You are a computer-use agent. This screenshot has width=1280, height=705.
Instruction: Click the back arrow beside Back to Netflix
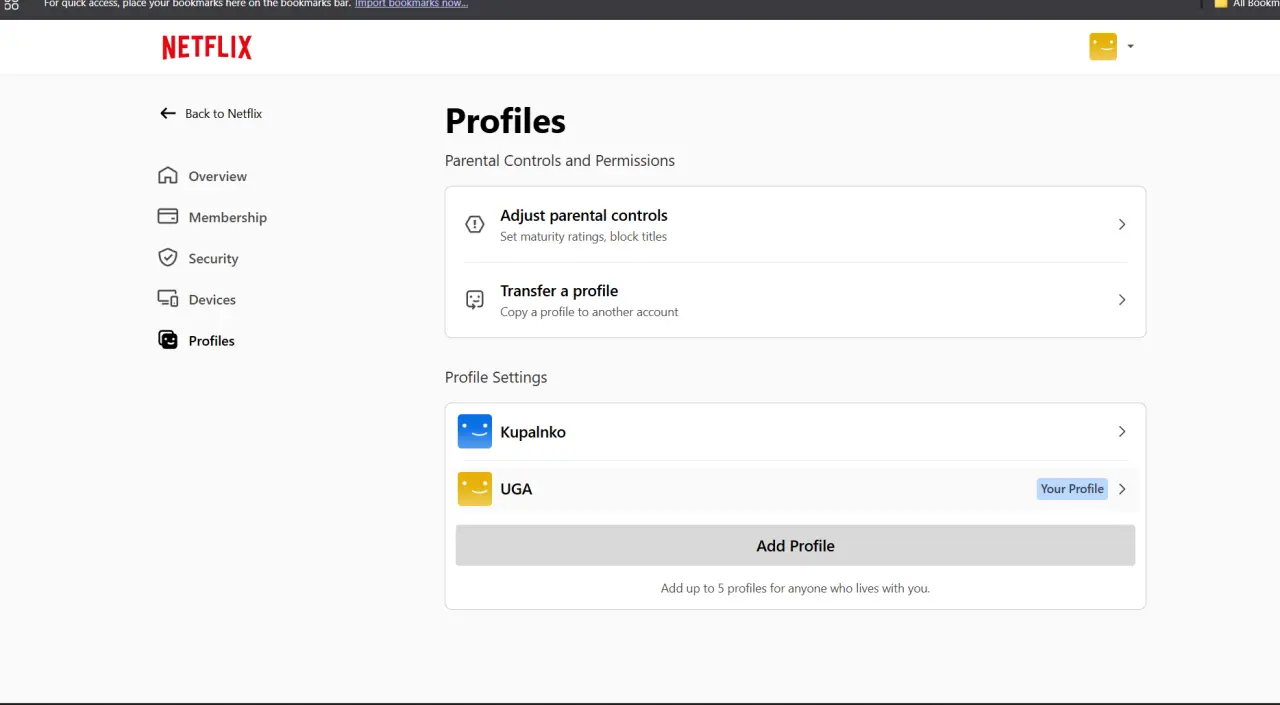pyautogui.click(x=168, y=114)
